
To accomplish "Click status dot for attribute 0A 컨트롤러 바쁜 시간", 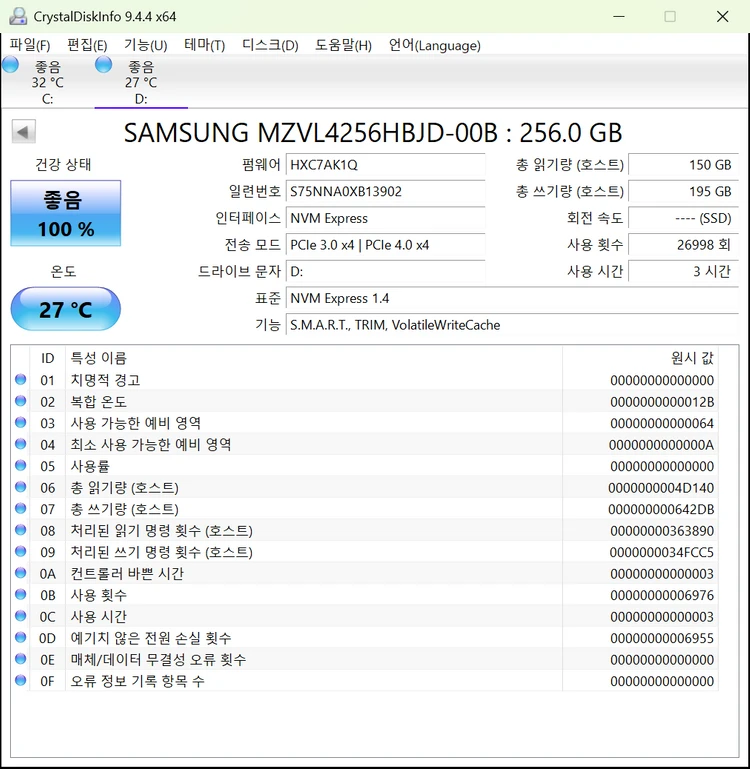I will pos(21,572).
